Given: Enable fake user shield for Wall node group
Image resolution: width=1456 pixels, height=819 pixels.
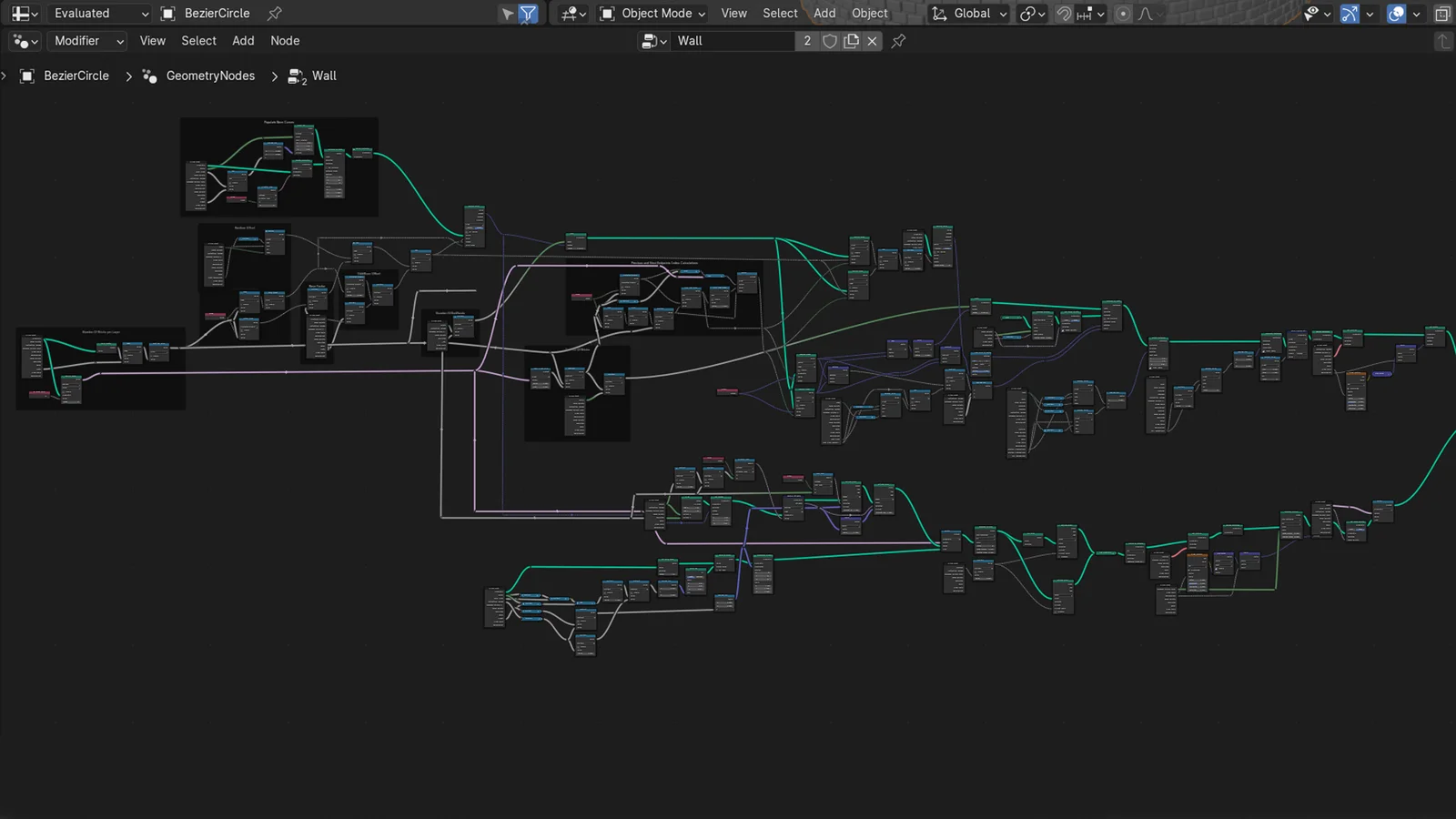Looking at the screenshot, I should pos(829,41).
